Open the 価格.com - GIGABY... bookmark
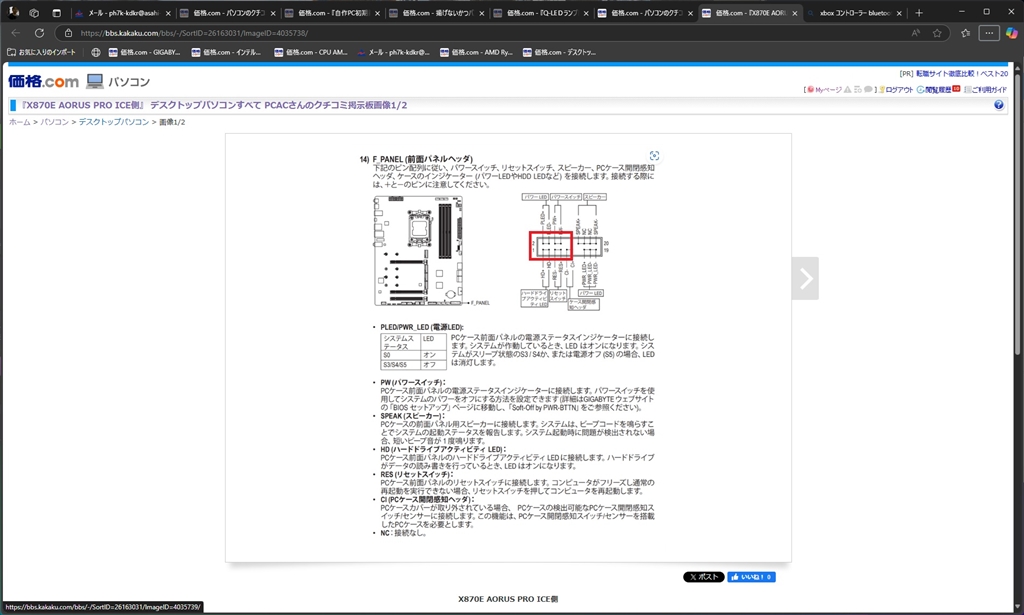 pyautogui.click(x=144, y=52)
